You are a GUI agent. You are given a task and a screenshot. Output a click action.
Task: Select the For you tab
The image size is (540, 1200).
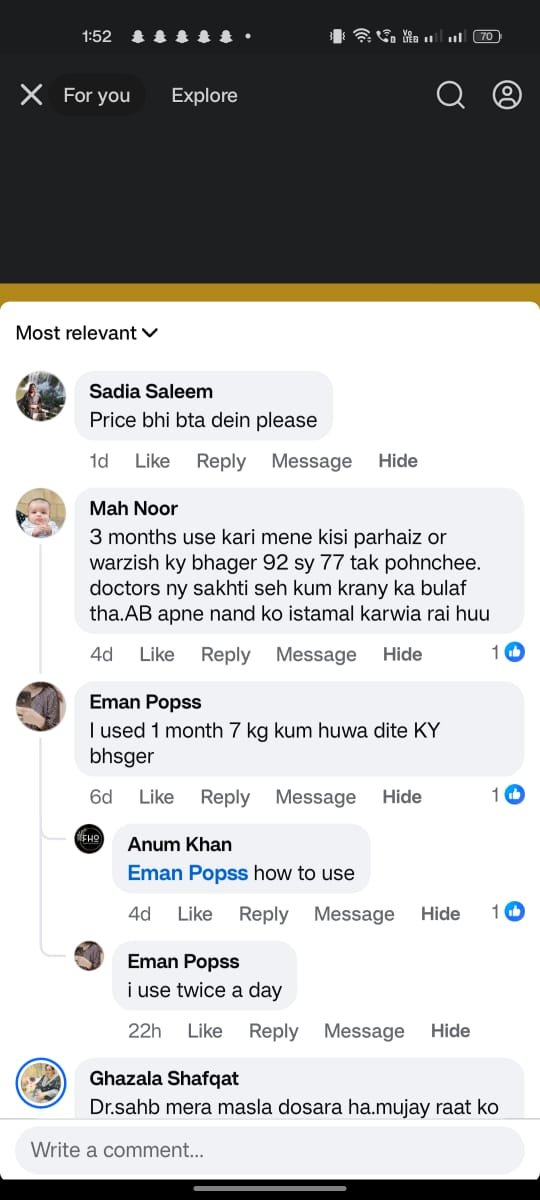[x=97, y=96]
